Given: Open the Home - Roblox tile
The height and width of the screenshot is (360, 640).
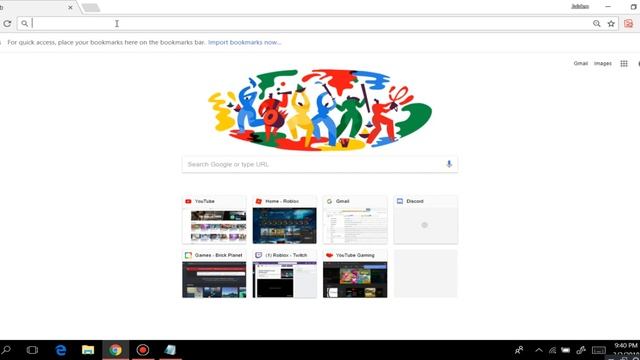Looking at the screenshot, I should click(284, 220).
